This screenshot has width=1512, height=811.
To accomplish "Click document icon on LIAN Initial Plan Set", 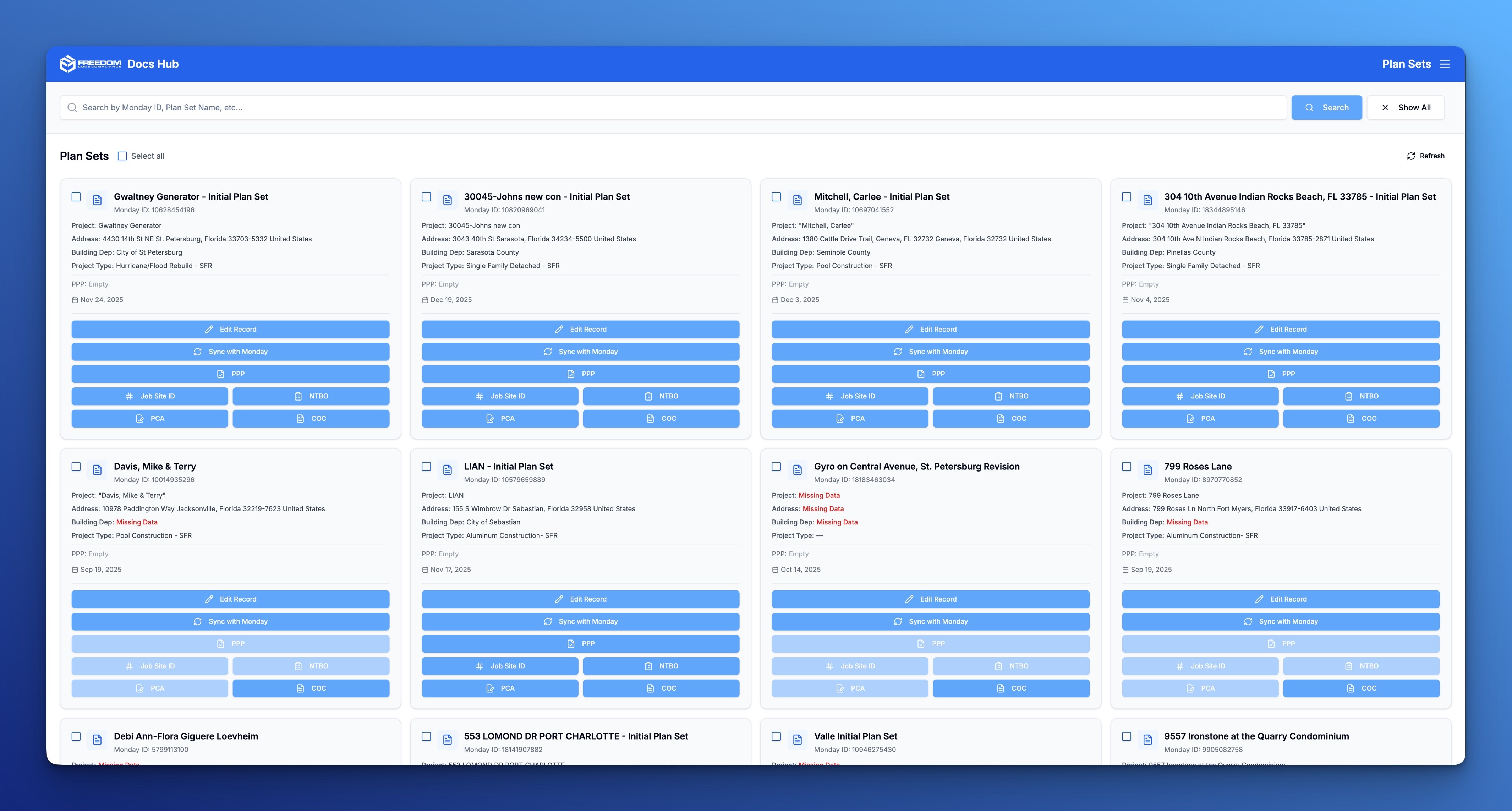I will coord(447,470).
